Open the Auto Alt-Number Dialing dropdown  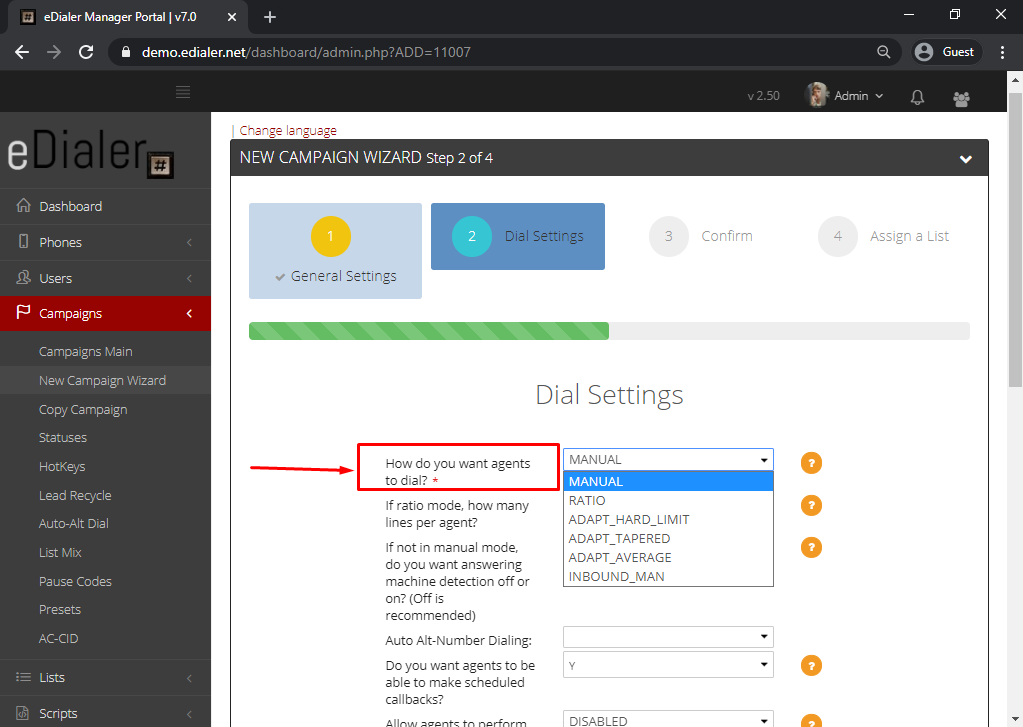click(x=668, y=637)
